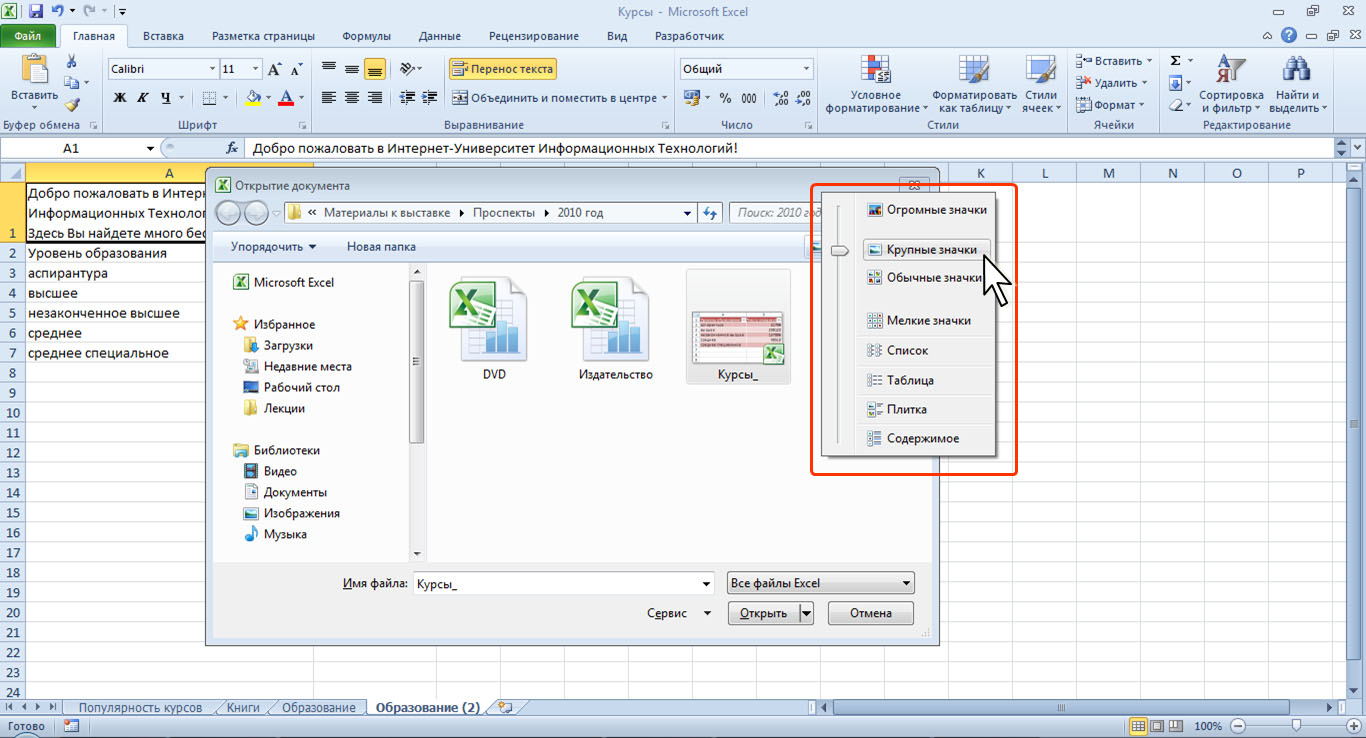Click Новая папка in dialog toolbar

coord(381,247)
